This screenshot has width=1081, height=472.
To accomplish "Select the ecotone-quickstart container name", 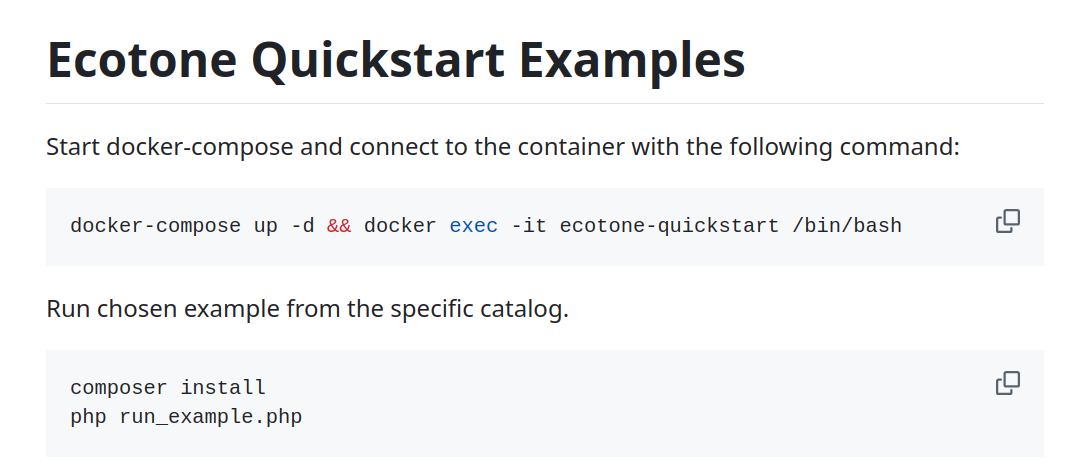I will (x=668, y=225).
